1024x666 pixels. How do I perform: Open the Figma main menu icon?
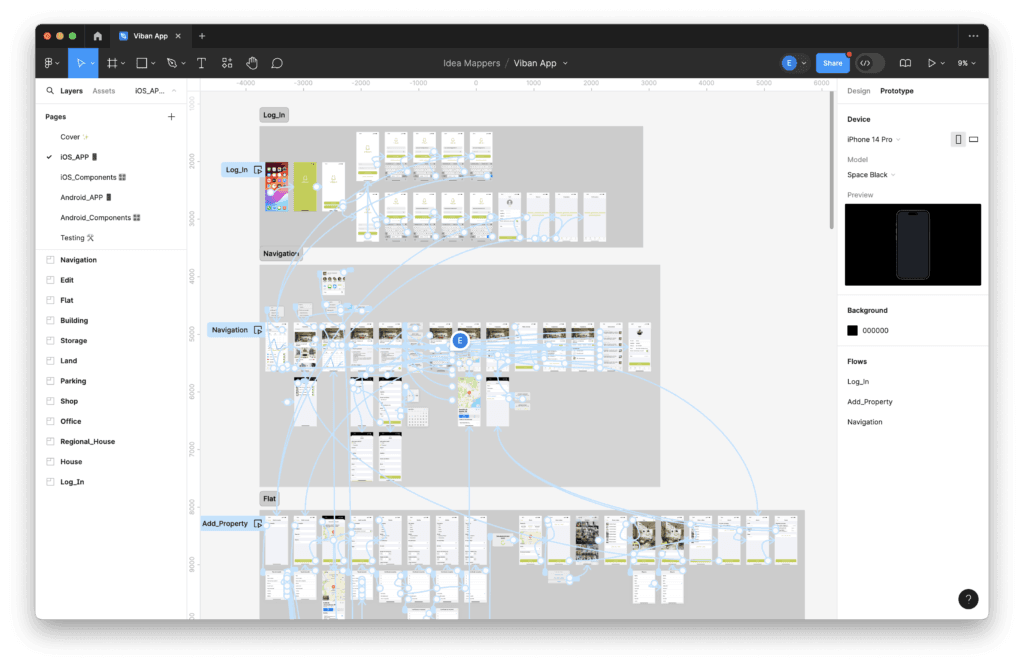[x=48, y=63]
